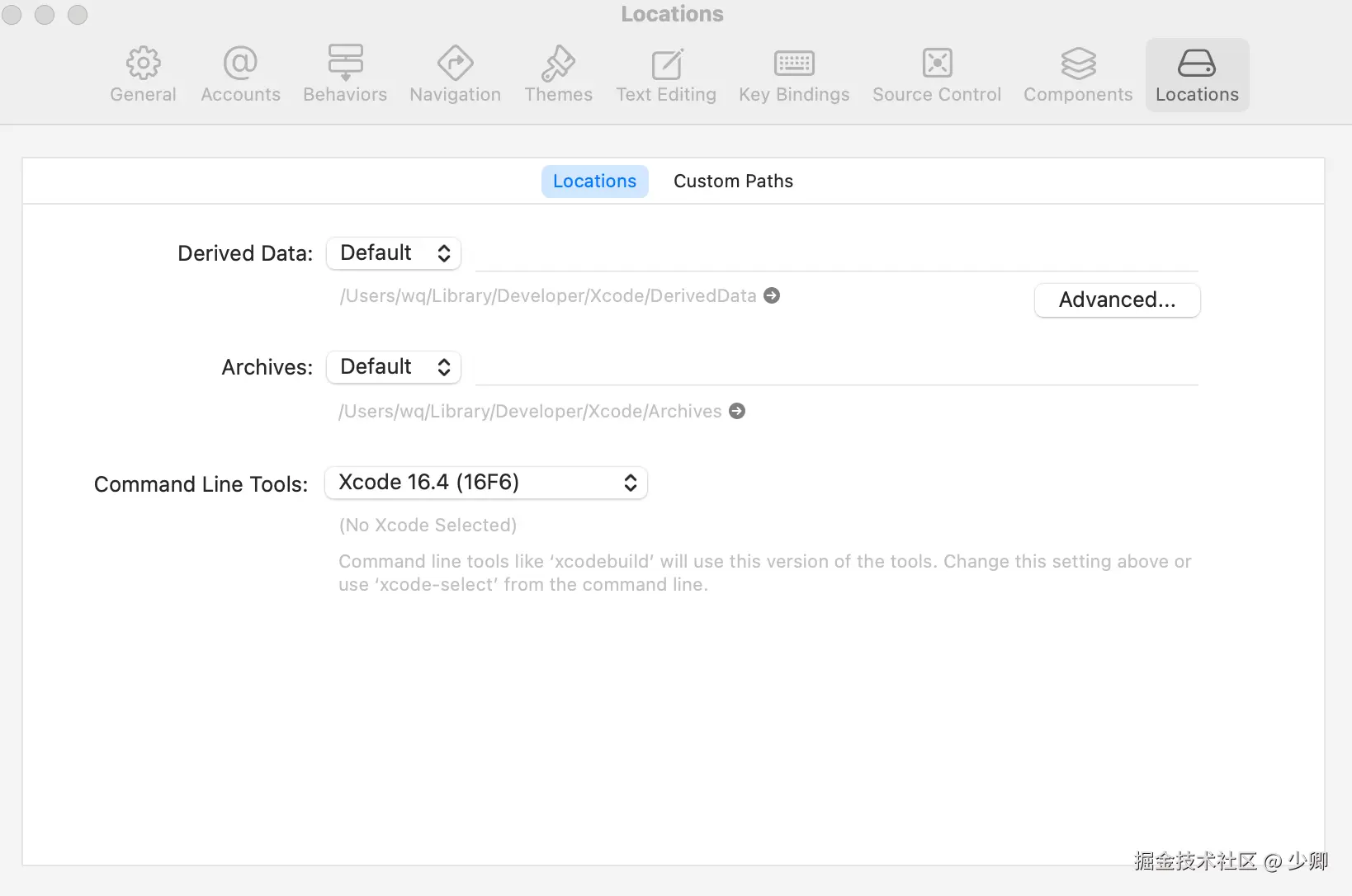The height and width of the screenshot is (896, 1352).
Task: Click the Derived Data path field
Action: 837,255
